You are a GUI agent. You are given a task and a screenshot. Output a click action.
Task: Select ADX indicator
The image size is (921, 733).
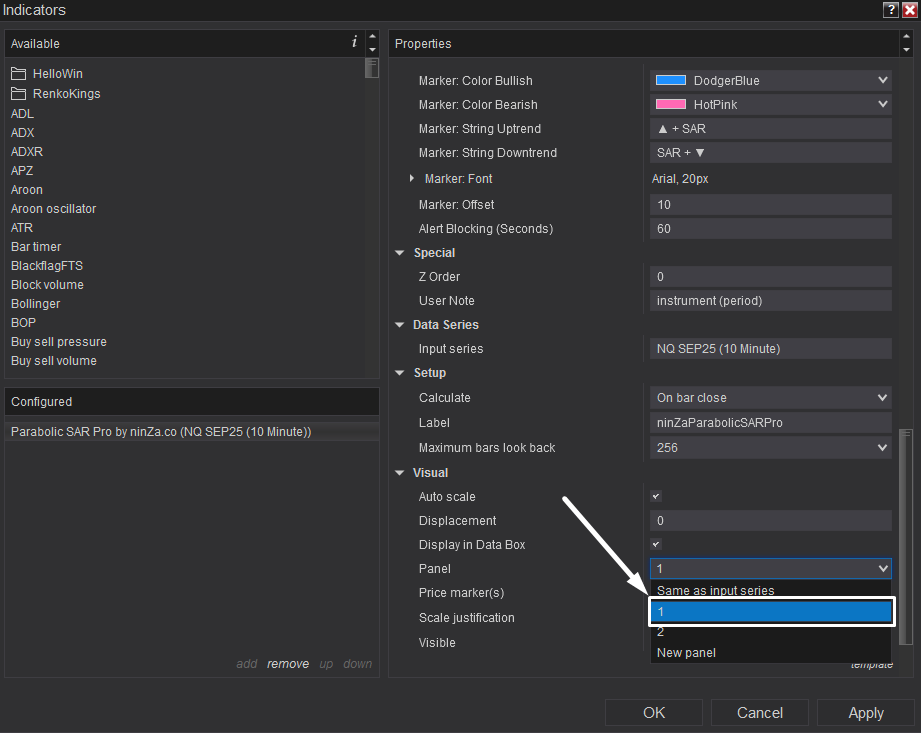pyautogui.click(x=22, y=133)
